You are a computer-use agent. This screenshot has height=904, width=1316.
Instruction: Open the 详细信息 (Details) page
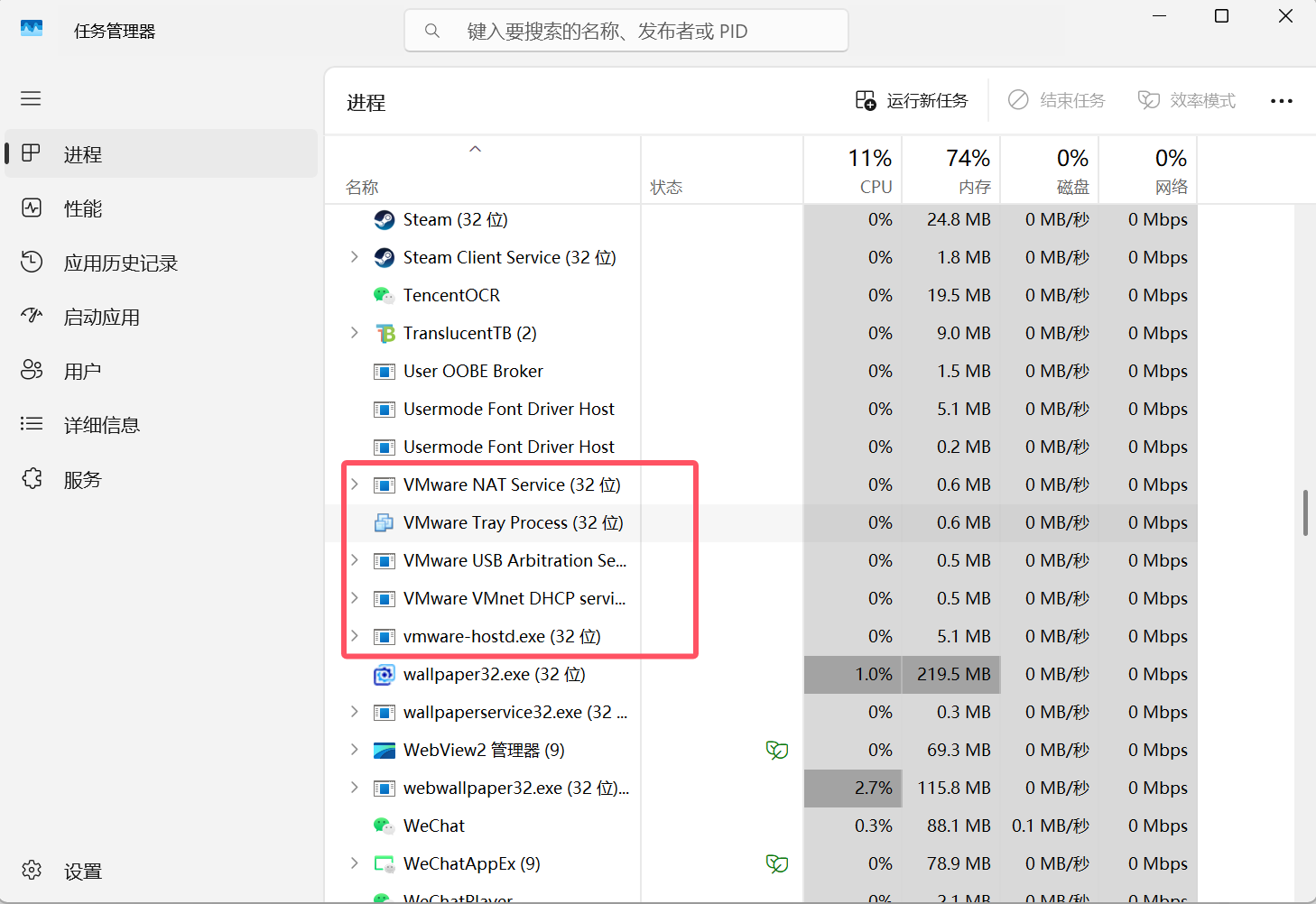click(162, 425)
